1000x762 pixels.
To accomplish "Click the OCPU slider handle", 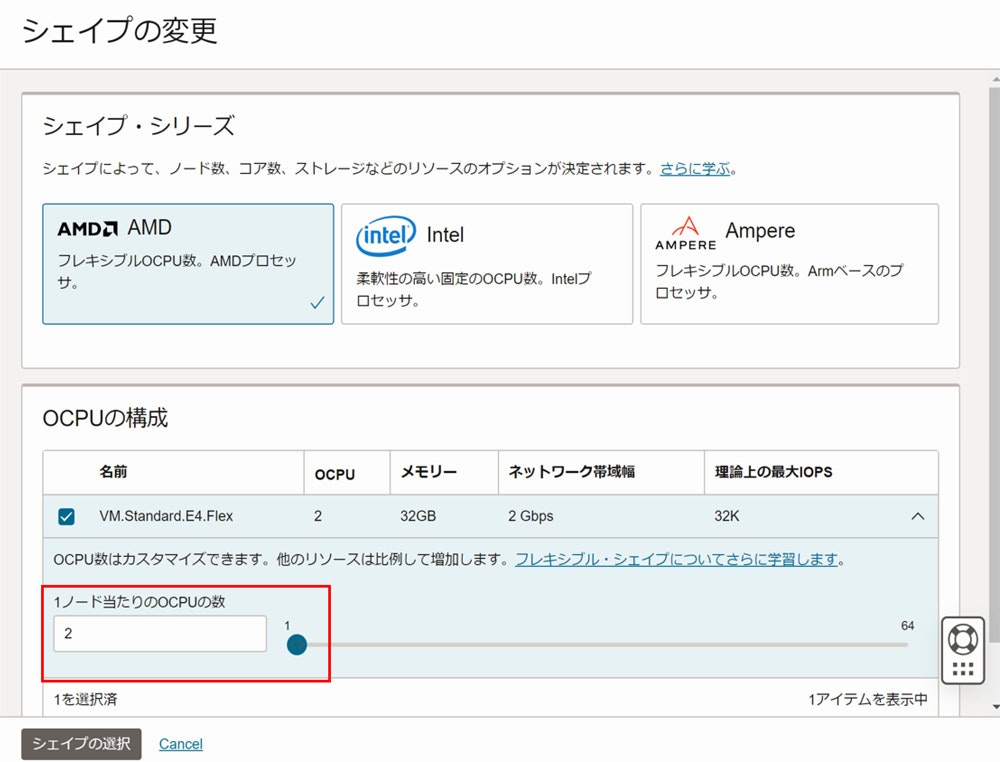I will point(297,645).
